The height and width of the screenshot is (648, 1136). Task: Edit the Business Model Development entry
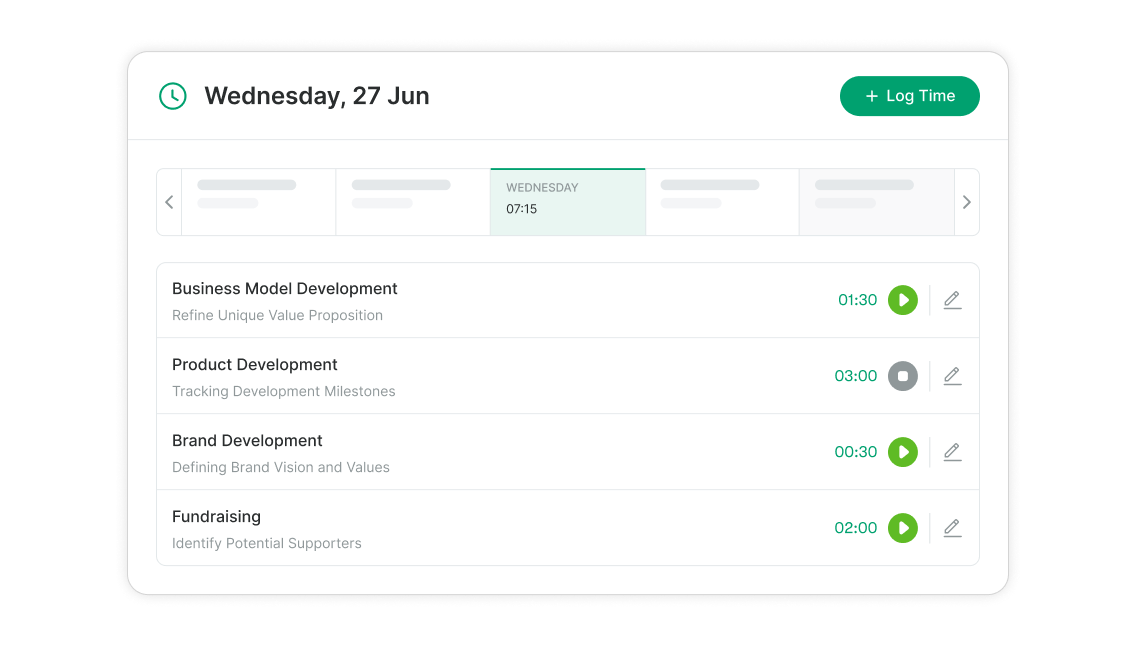pyautogui.click(x=952, y=300)
